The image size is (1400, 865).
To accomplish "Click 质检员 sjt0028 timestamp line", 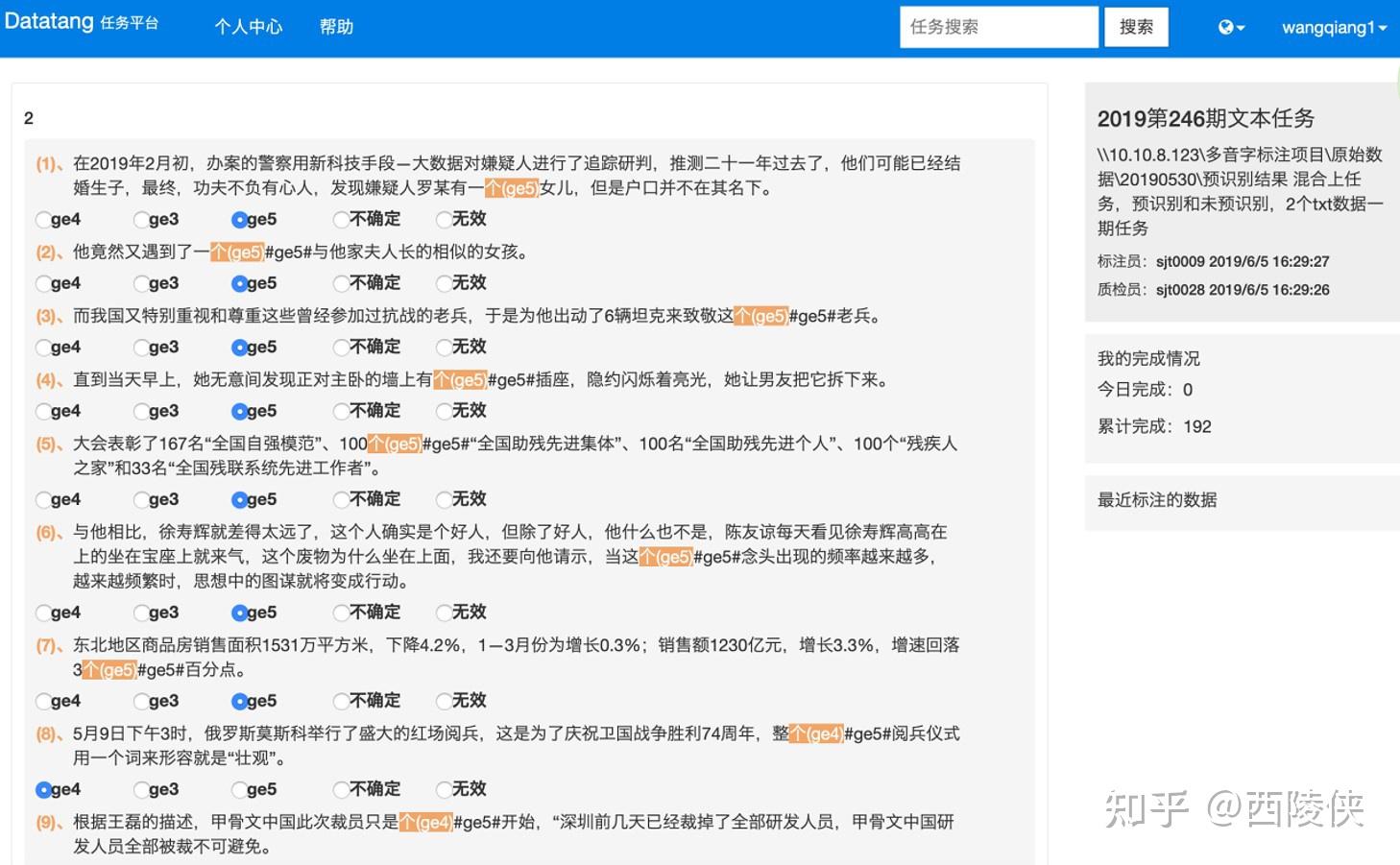I will point(1213,290).
